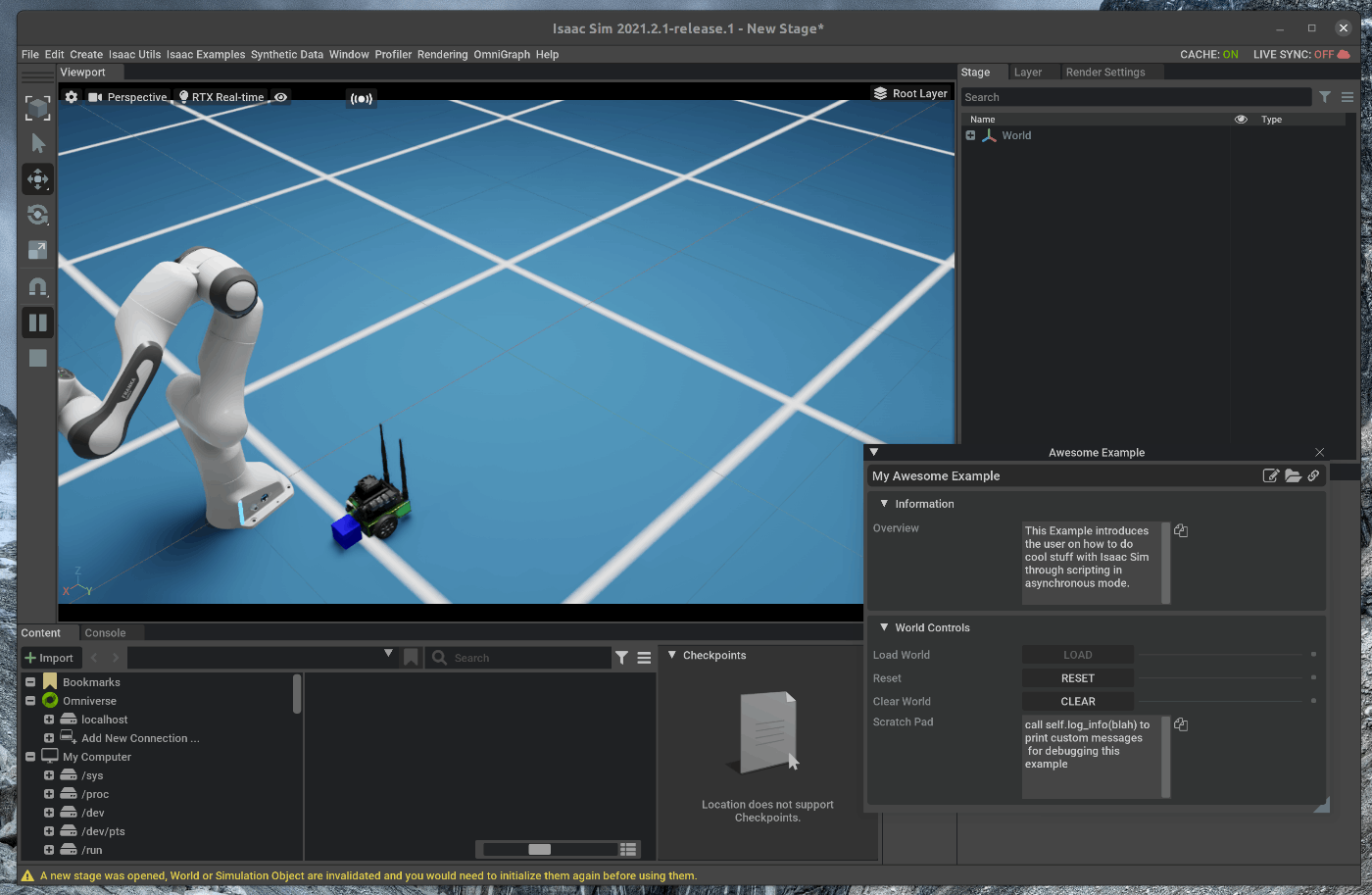Click Add New Connection entry

point(140,738)
